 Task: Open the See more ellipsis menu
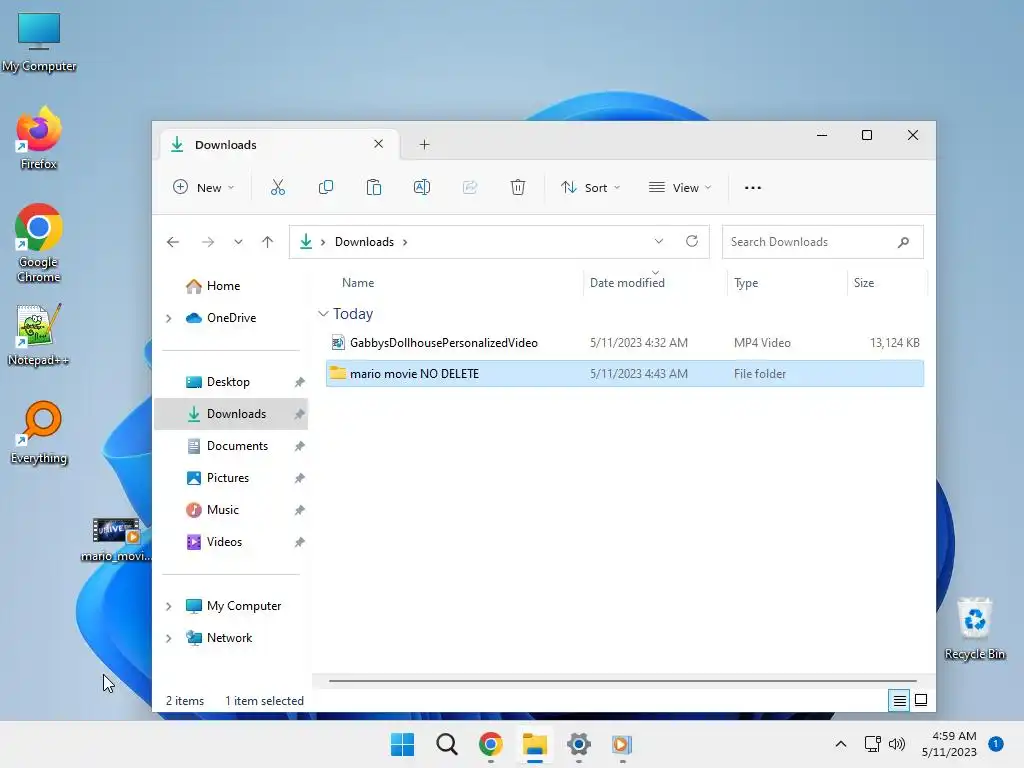[752, 187]
